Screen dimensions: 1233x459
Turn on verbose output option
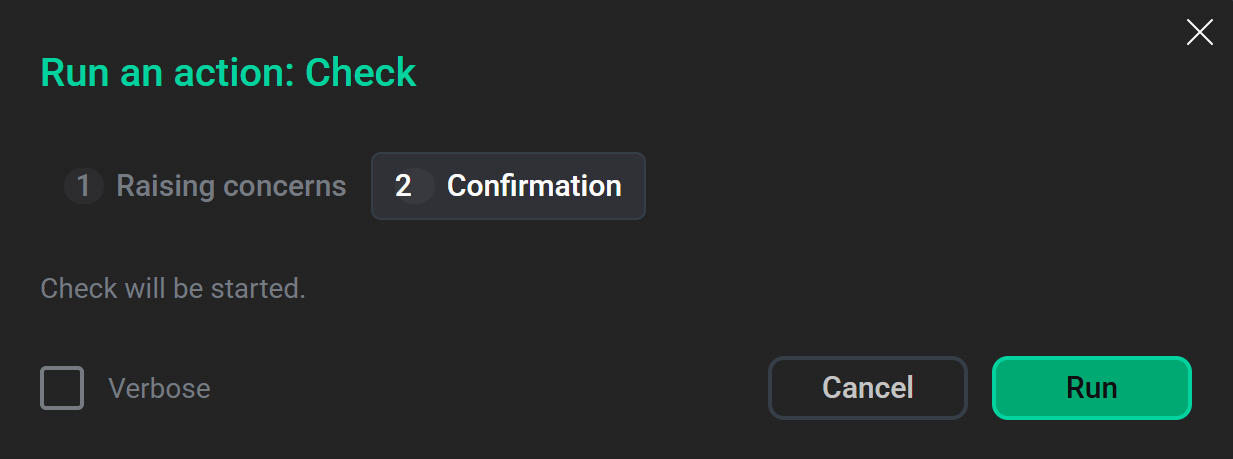[x=62, y=388]
